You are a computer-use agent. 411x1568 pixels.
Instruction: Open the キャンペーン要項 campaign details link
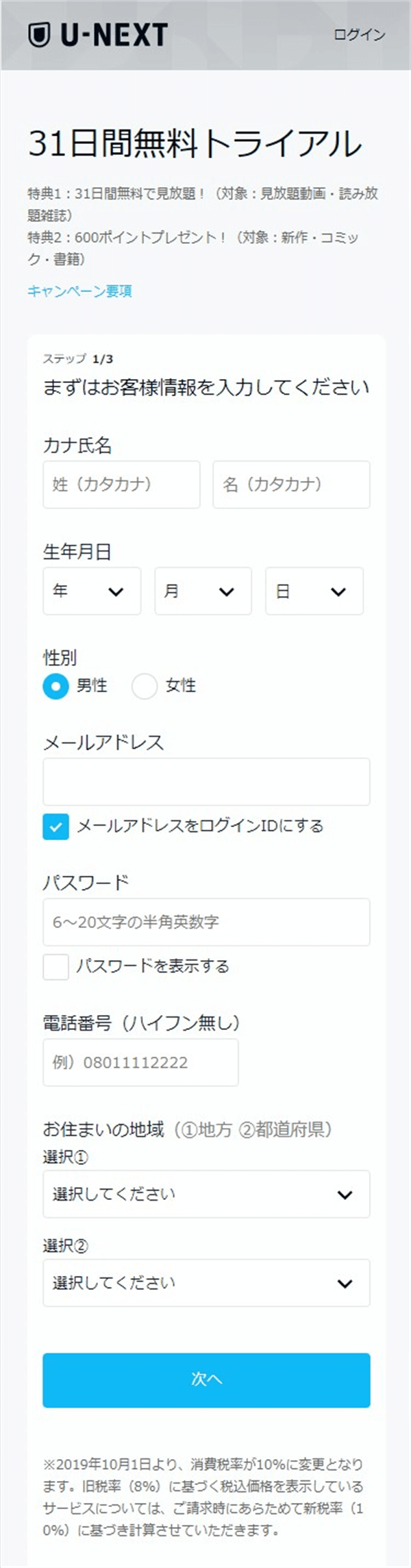pos(79,291)
